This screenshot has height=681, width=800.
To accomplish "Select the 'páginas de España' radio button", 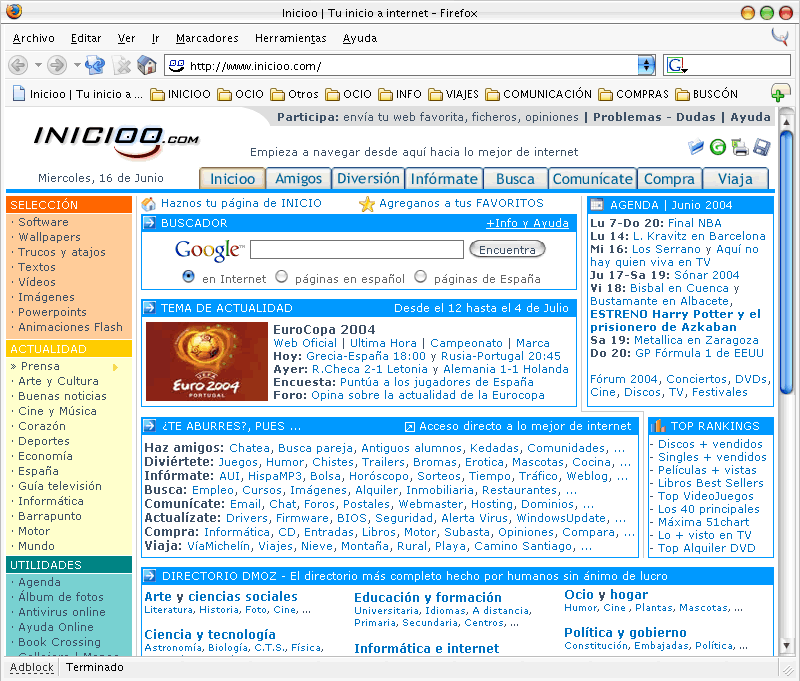I will click(420, 276).
